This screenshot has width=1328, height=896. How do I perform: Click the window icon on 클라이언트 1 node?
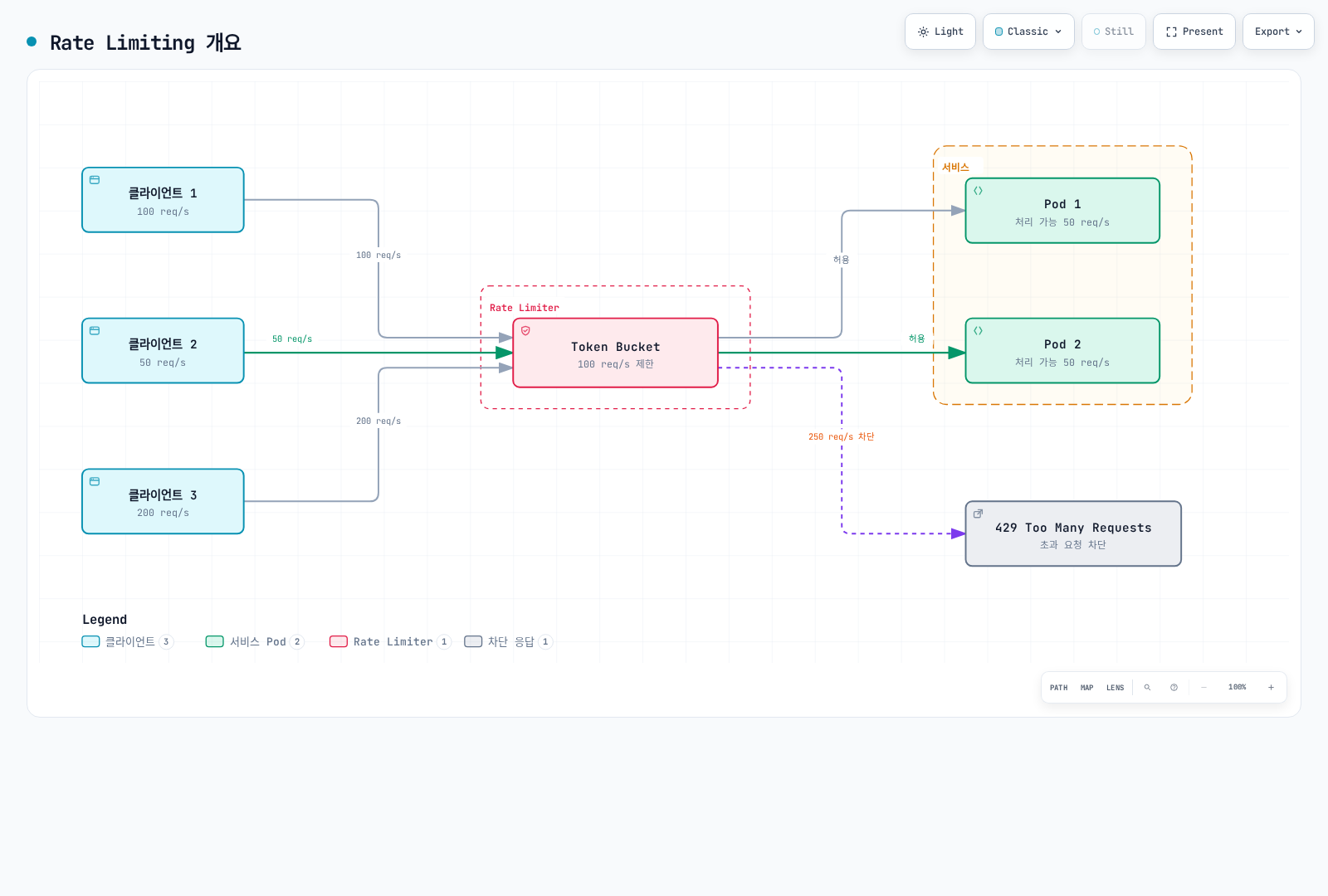click(95, 180)
